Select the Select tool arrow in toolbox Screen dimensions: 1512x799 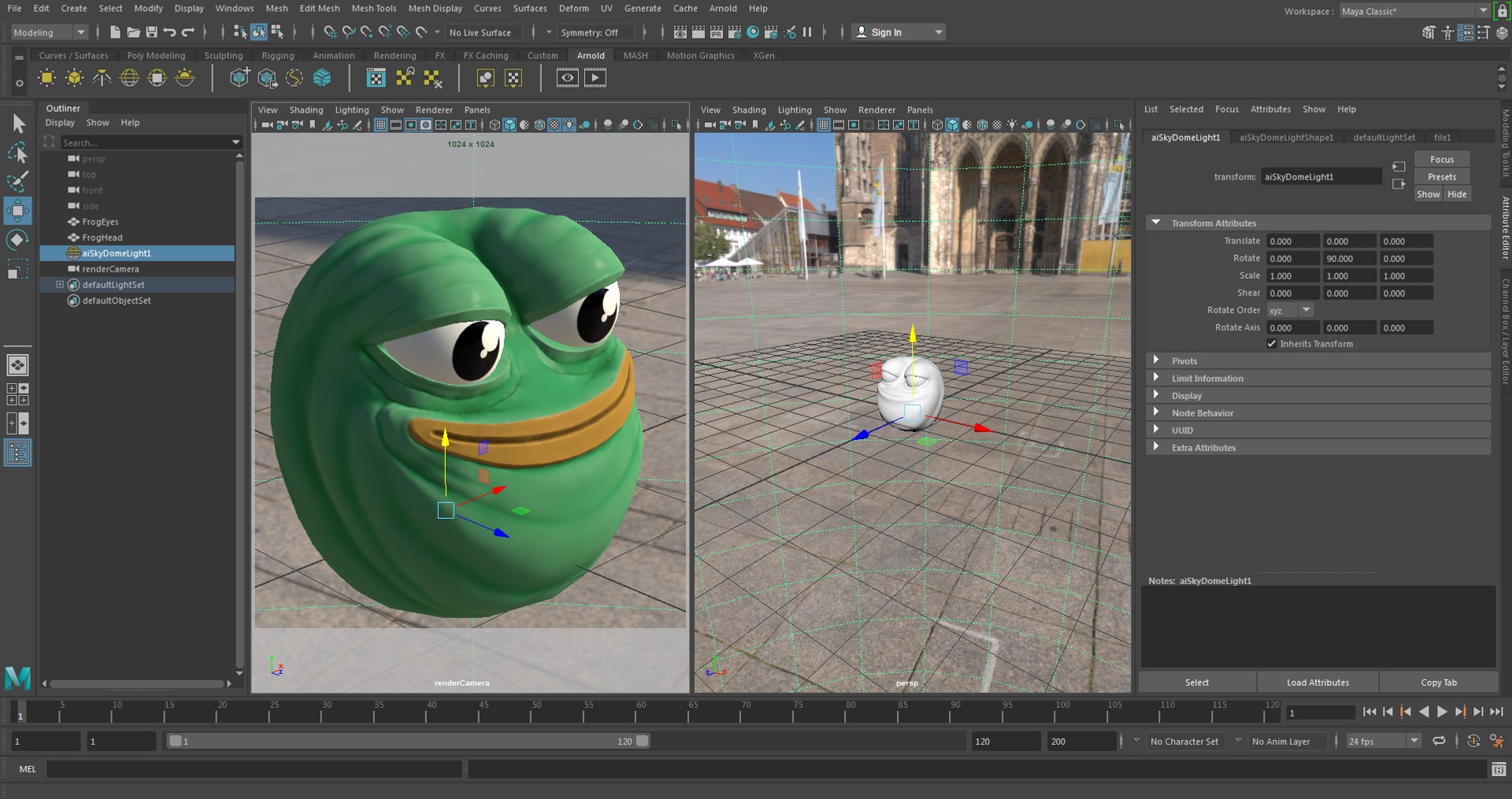point(18,124)
